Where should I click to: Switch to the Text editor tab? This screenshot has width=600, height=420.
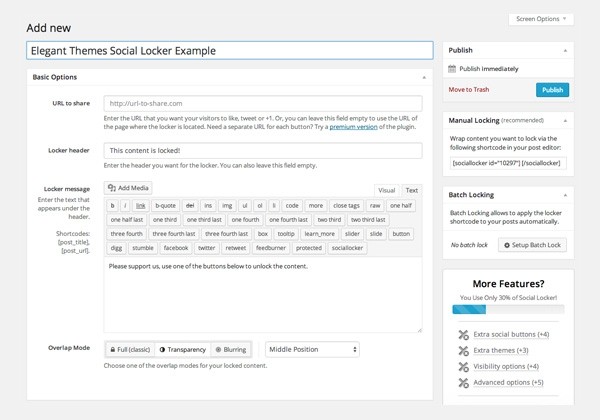point(411,190)
